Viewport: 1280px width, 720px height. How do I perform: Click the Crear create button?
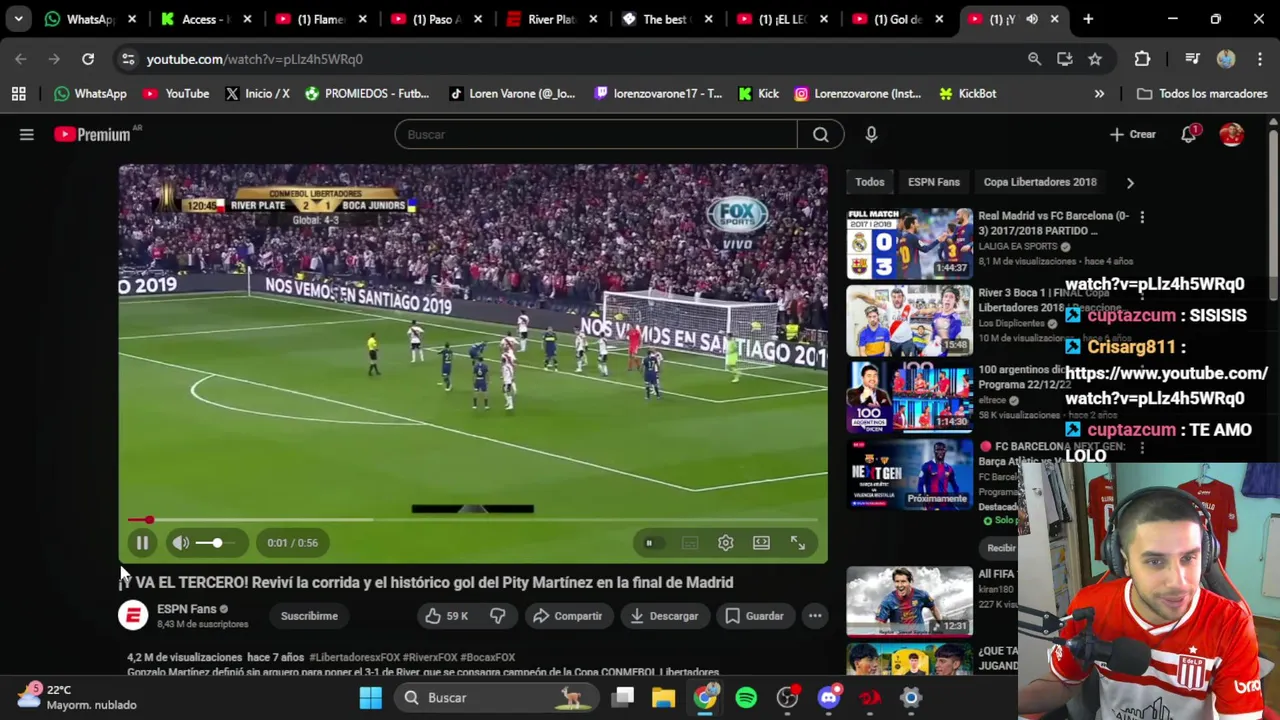(1132, 134)
